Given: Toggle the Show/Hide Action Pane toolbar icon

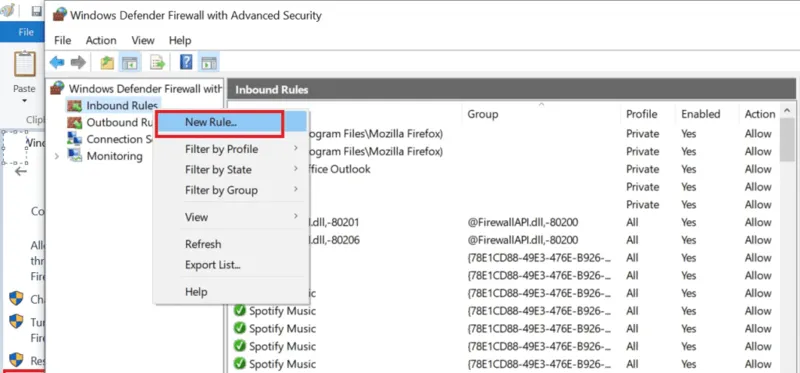Looking at the screenshot, I should [x=209, y=63].
